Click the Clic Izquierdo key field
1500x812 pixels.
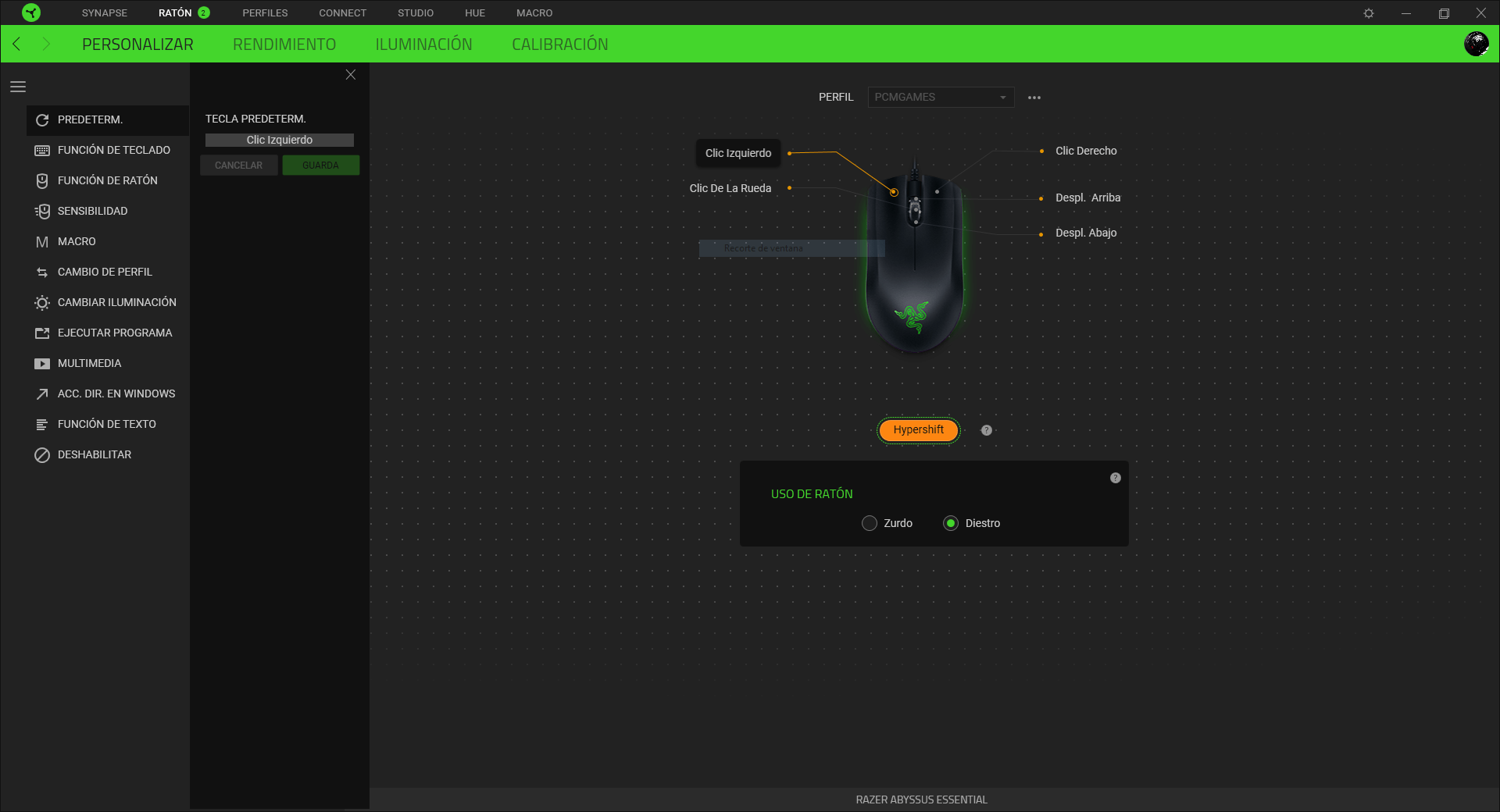click(x=280, y=140)
